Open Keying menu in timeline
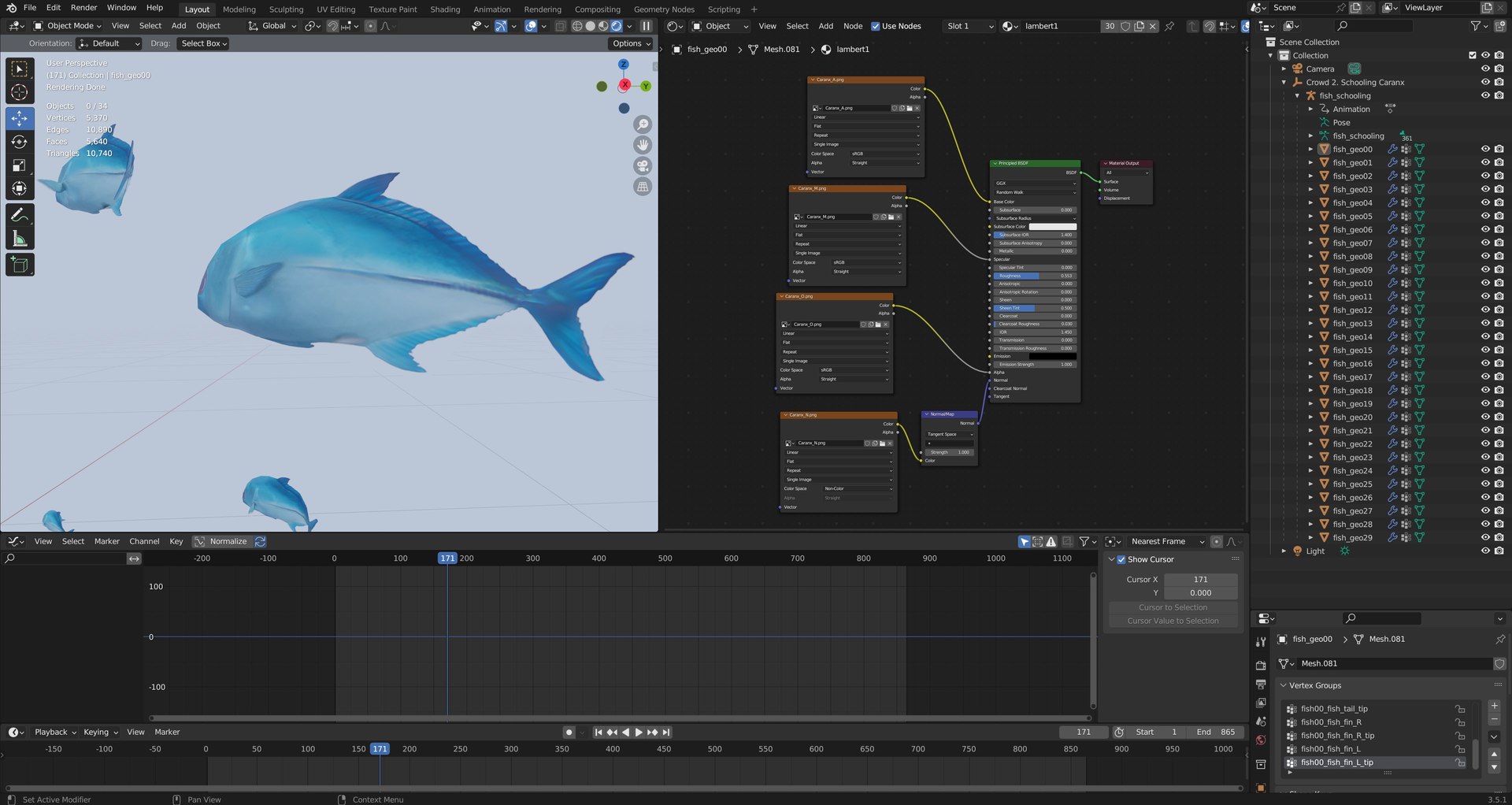This screenshot has width=1512, height=805. (100, 733)
